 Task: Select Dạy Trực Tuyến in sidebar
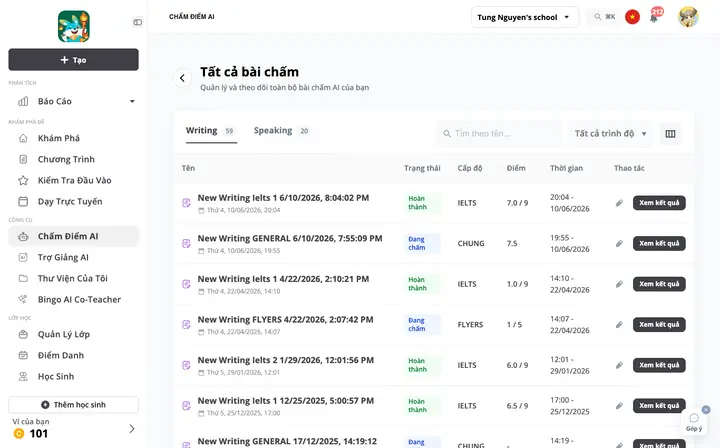tap(73, 202)
